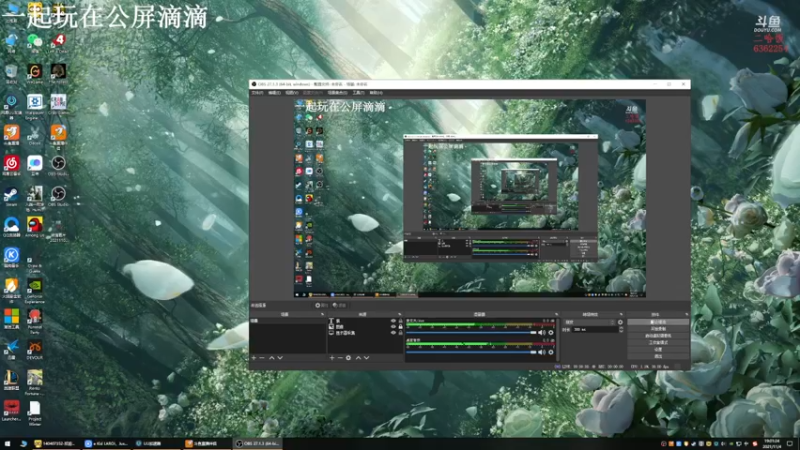This screenshot has height=450, width=800.
Task: Open Desktop Audio channel gear settings in mixer
Action: 551,352
